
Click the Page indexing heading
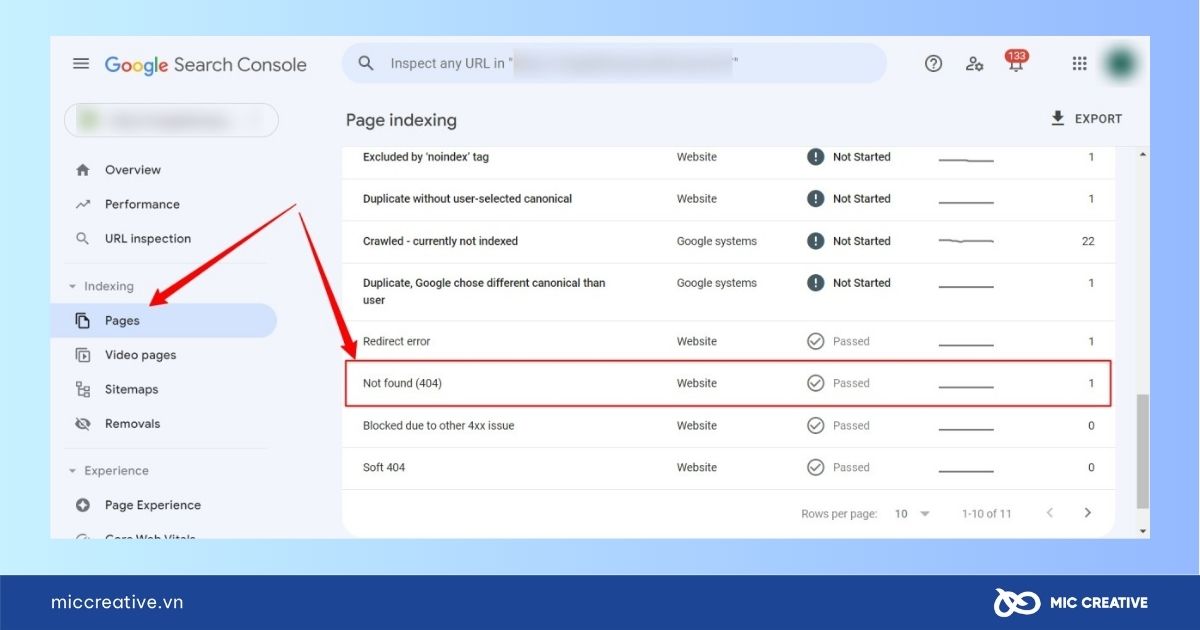coord(401,120)
